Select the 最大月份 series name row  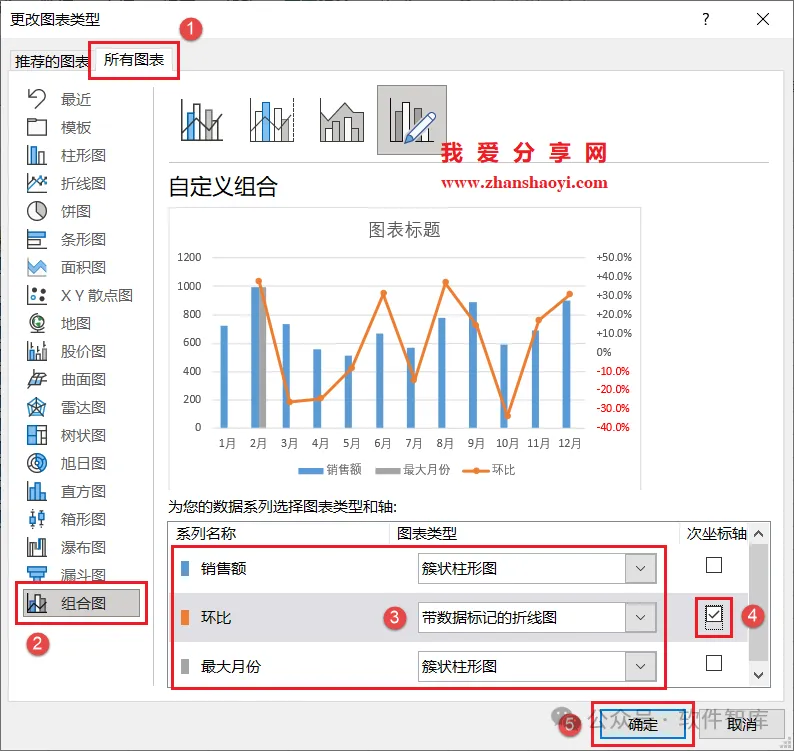230,666
